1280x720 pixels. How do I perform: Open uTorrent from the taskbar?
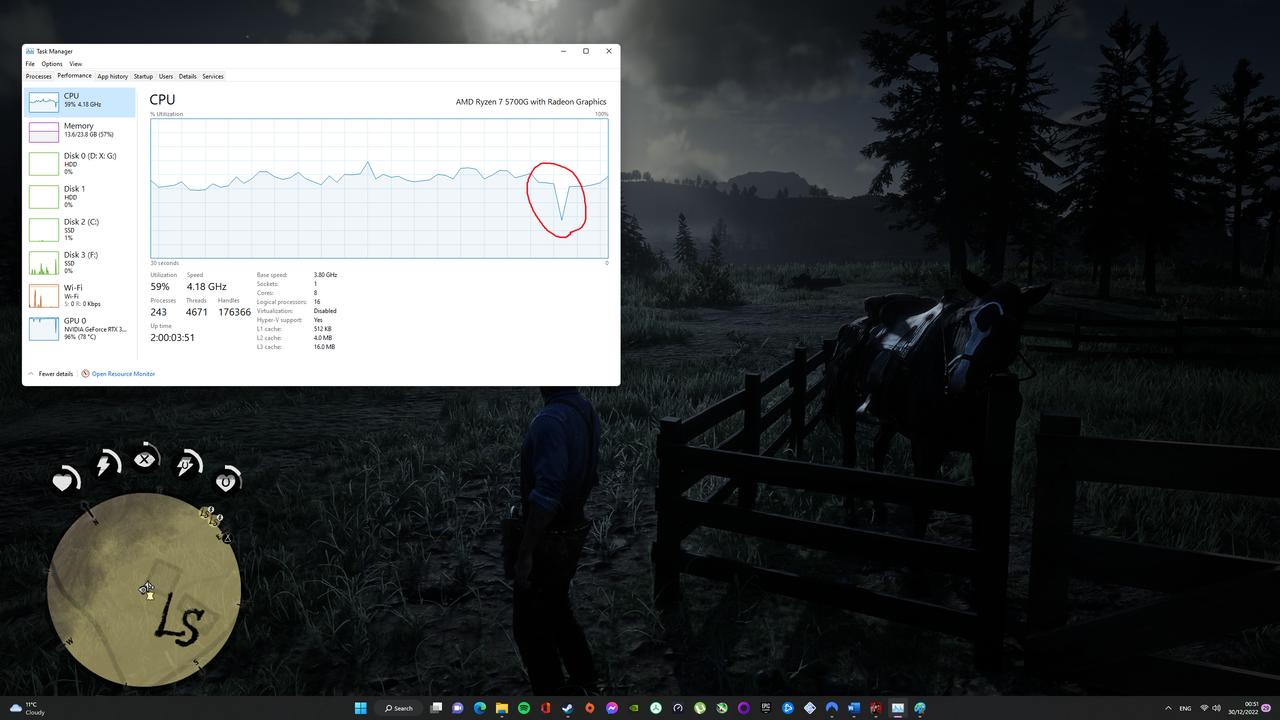click(x=700, y=708)
